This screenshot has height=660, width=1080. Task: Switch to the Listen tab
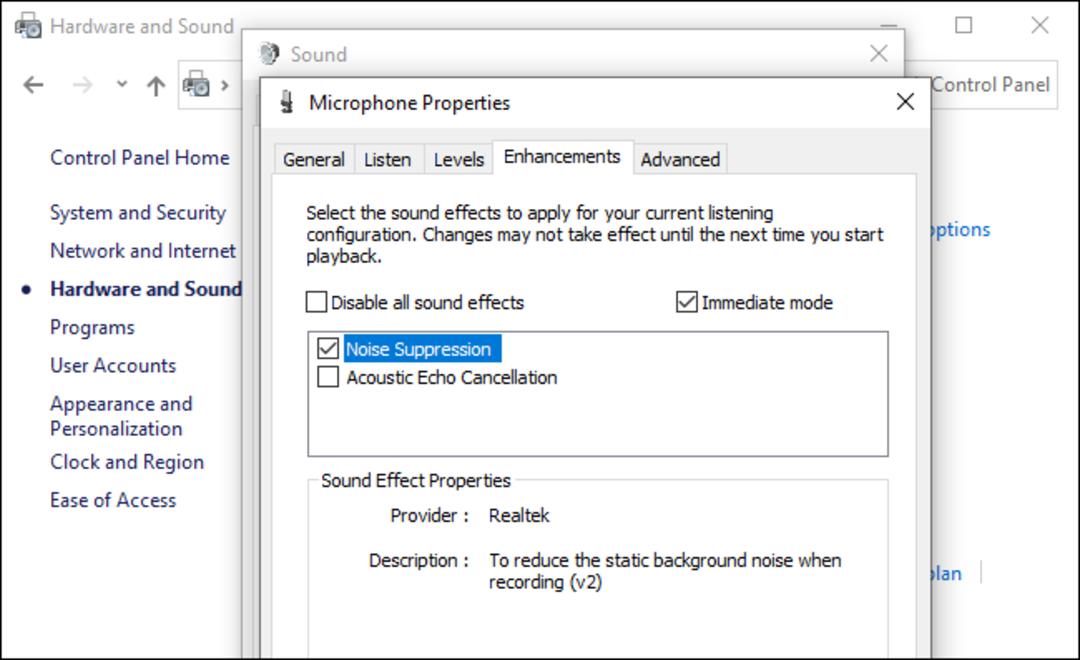[x=387, y=159]
